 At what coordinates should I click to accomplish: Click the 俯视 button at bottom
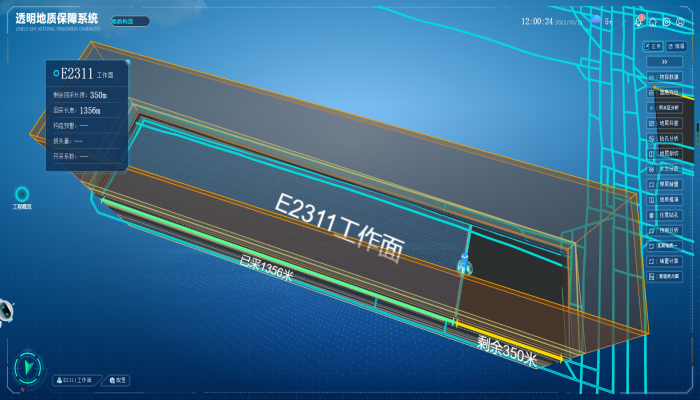119,380
